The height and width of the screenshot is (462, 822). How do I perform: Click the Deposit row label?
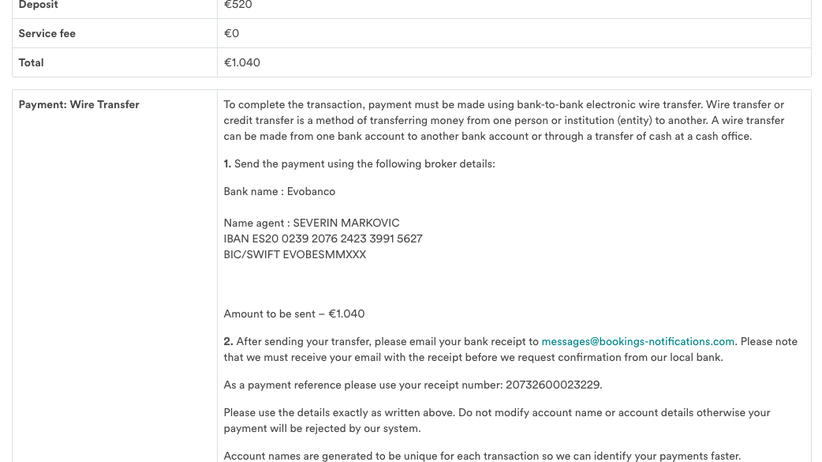click(38, 5)
